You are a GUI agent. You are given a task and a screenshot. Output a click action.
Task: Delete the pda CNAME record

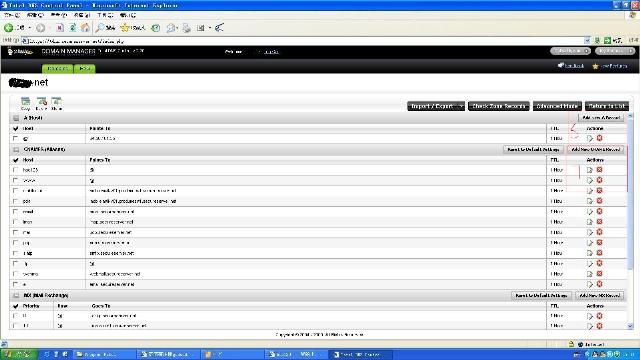click(599, 201)
